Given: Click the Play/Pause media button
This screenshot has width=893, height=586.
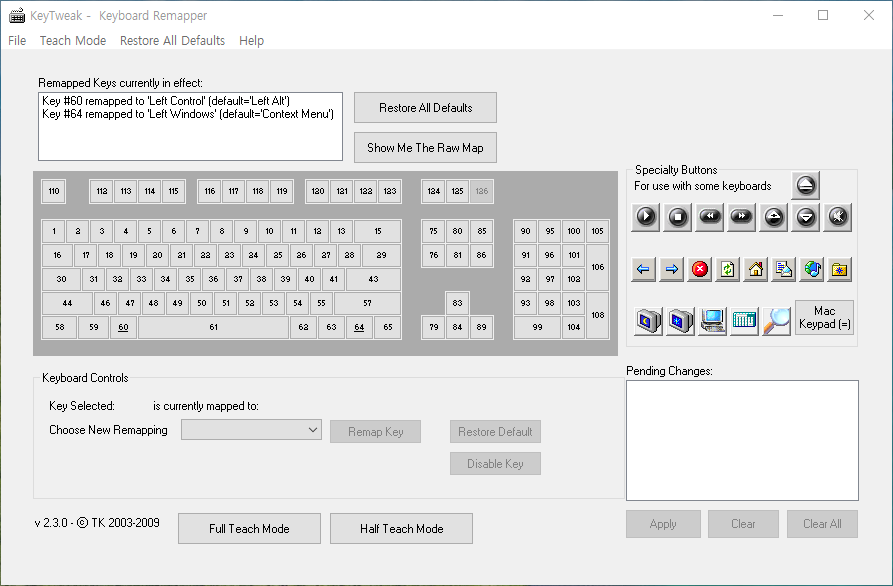Looking at the screenshot, I should (646, 217).
